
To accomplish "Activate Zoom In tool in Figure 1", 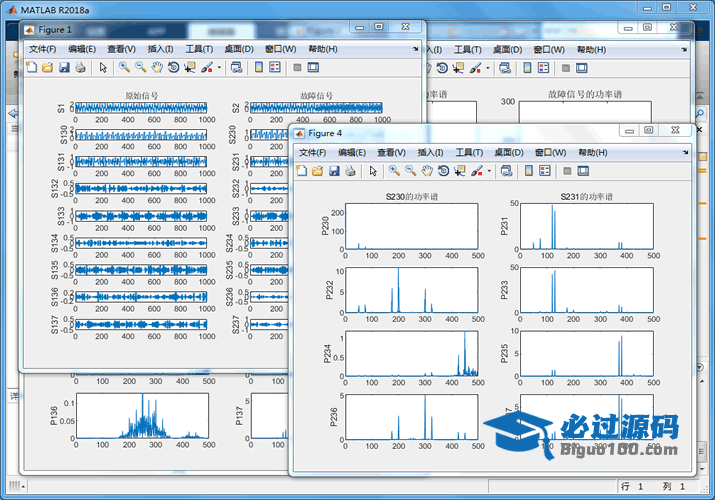I will point(124,67).
